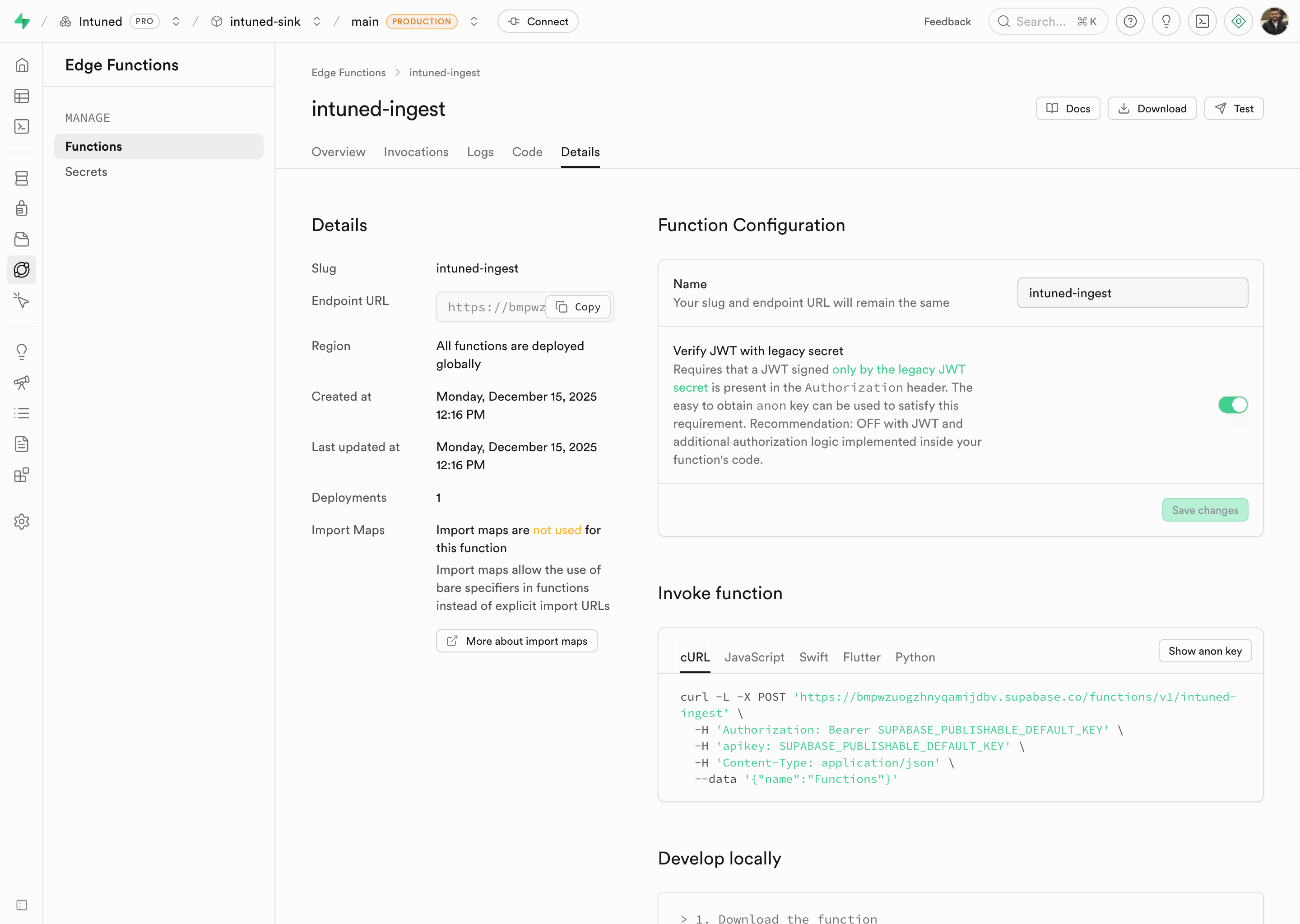Click the Test button

pos(1233,109)
